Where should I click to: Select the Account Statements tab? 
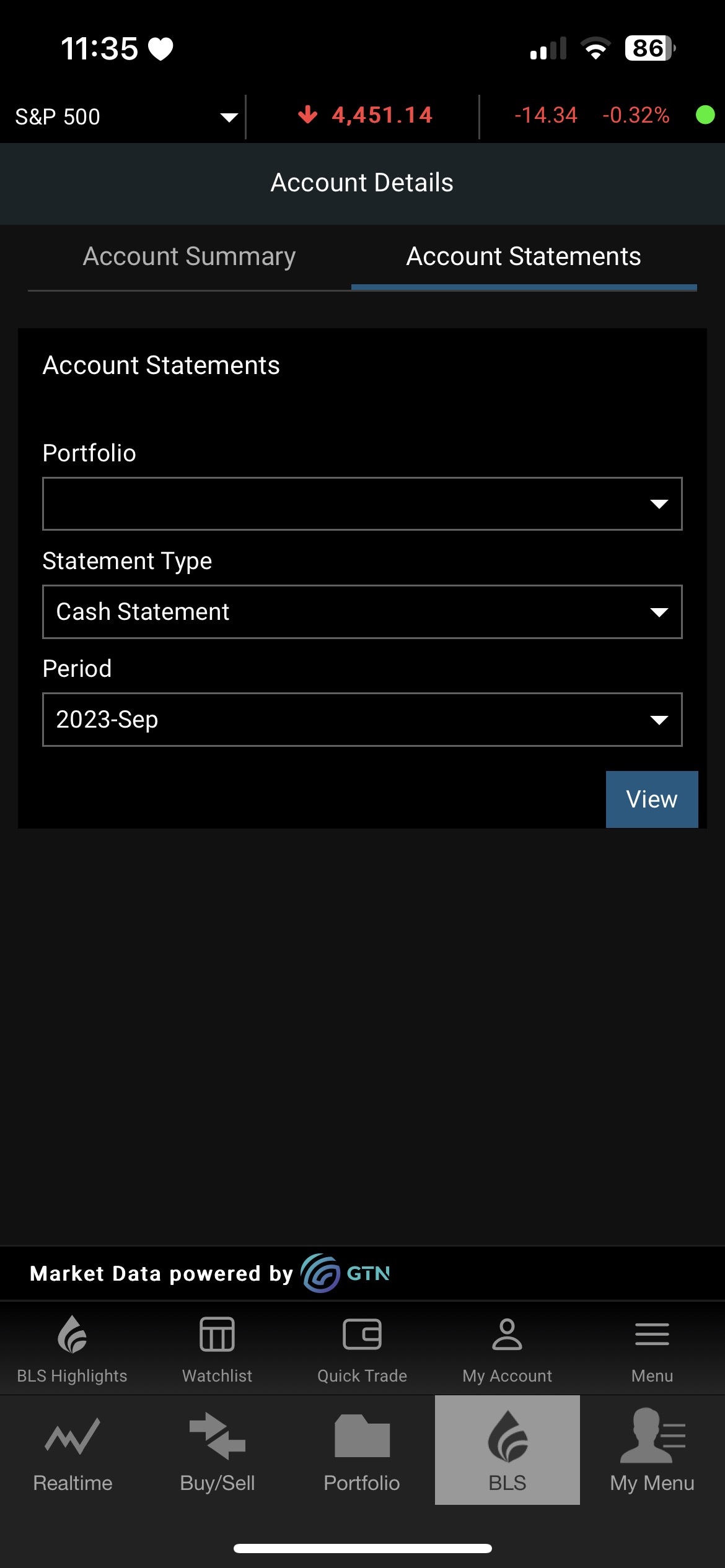pos(524,257)
